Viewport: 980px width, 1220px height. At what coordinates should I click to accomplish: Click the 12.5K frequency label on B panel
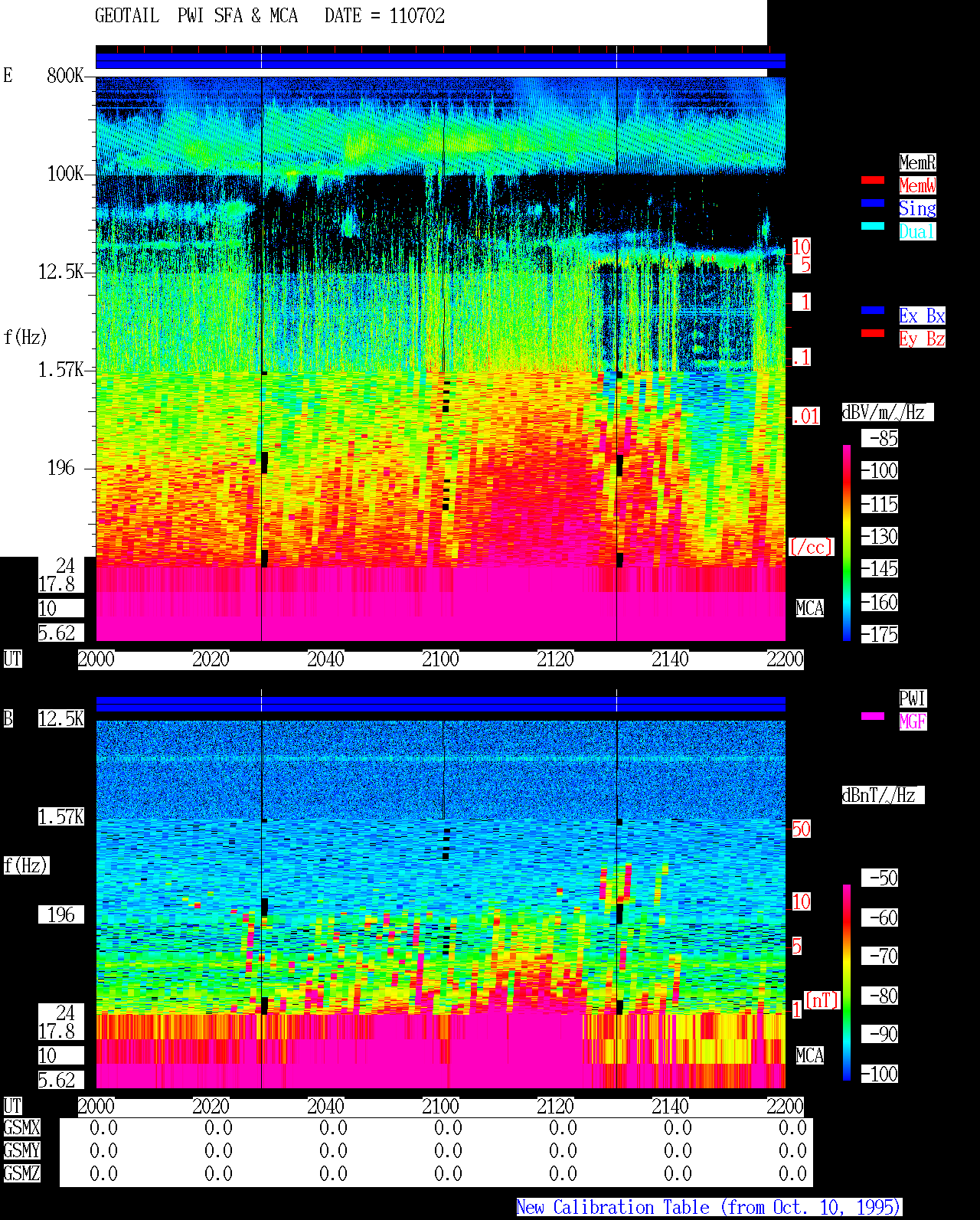pyautogui.click(x=61, y=718)
